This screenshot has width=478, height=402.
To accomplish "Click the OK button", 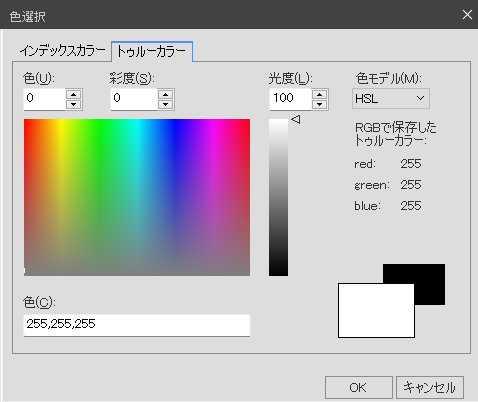I will coord(359,387).
